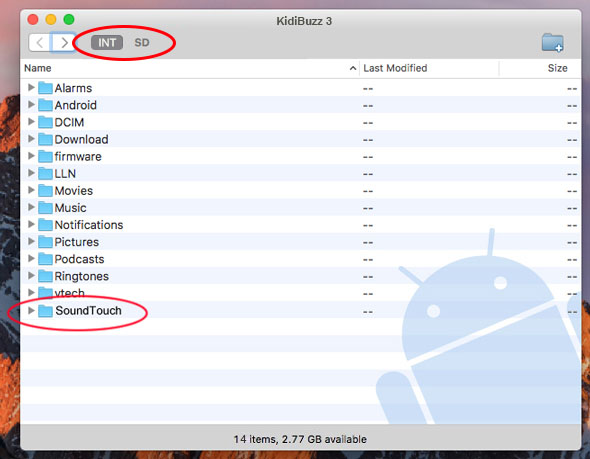The image size is (590, 459).
Task: Click the Pictures folder name
Action: tap(77, 242)
